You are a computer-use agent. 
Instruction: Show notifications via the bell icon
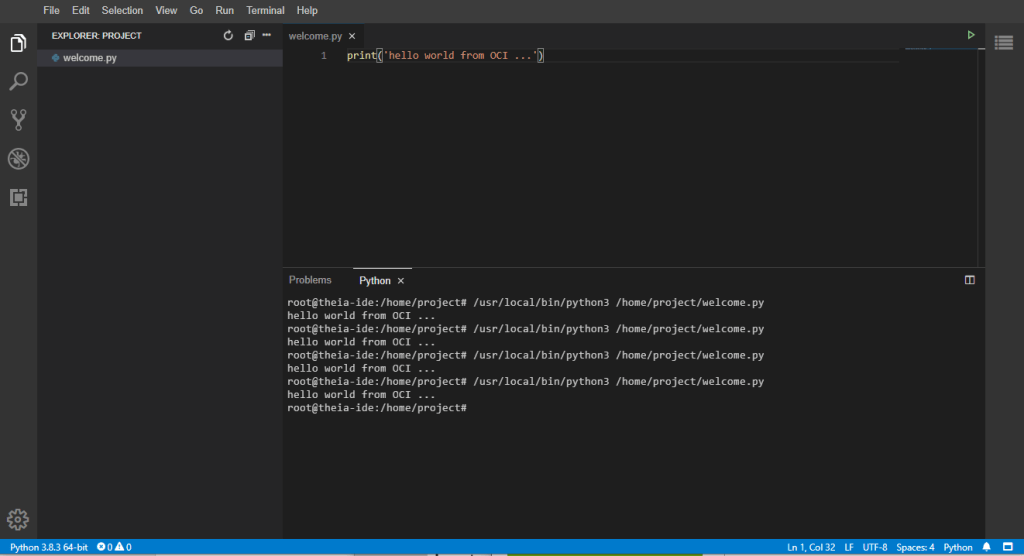986,547
